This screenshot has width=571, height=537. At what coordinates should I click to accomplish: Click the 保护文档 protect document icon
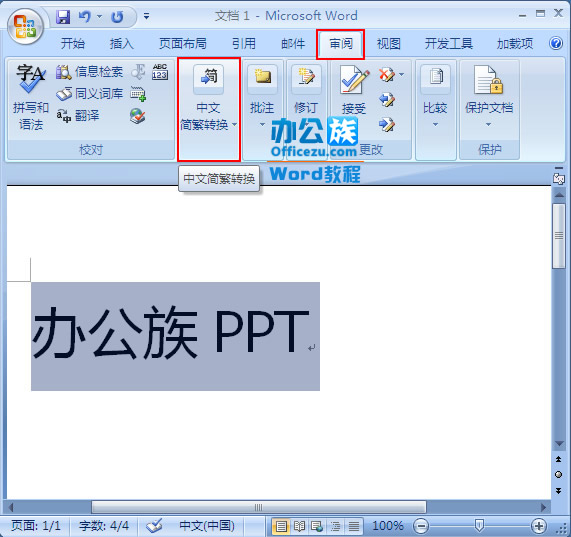point(489,80)
